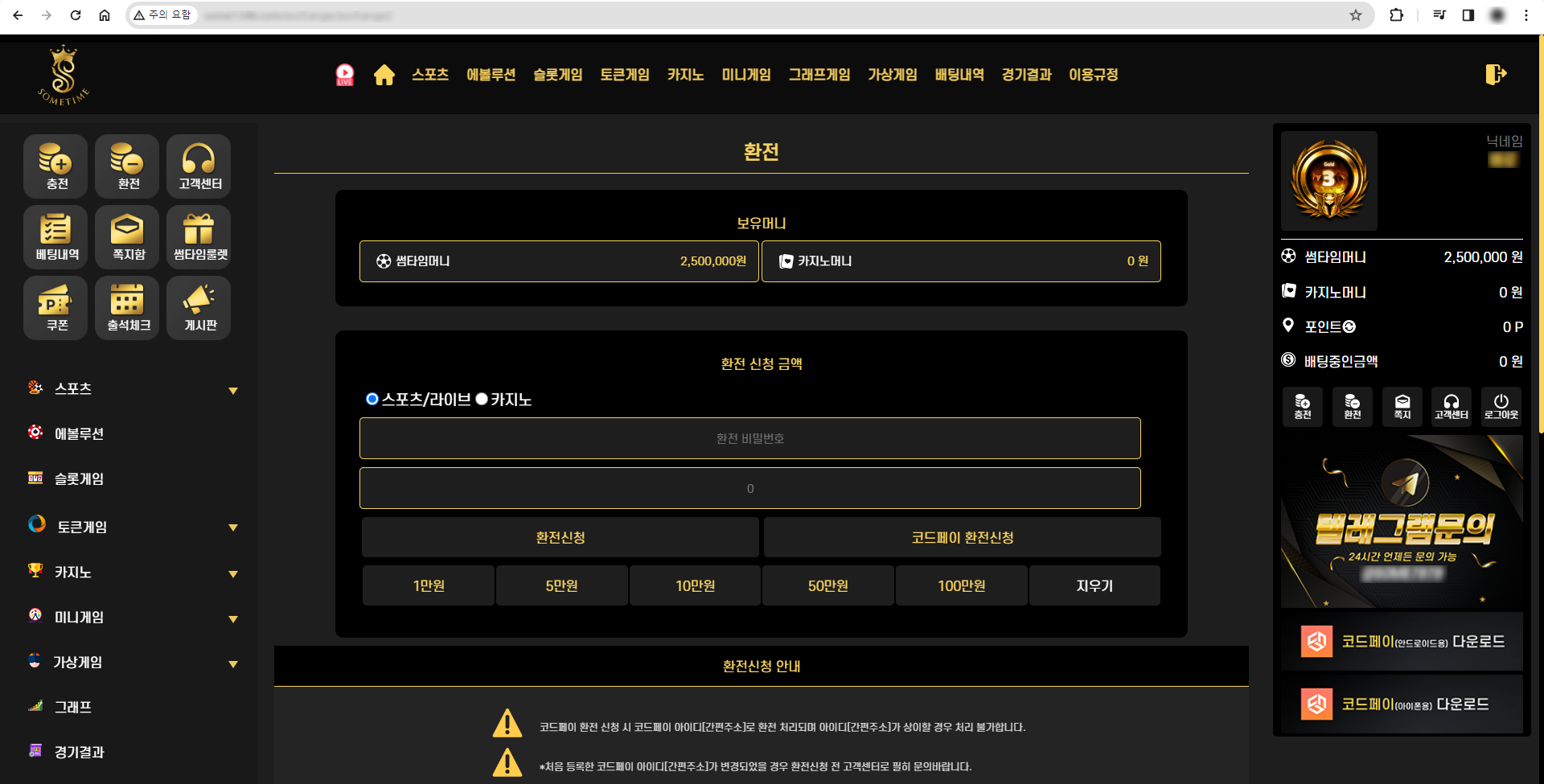Open 고객센터 headset tile on left

[199, 166]
